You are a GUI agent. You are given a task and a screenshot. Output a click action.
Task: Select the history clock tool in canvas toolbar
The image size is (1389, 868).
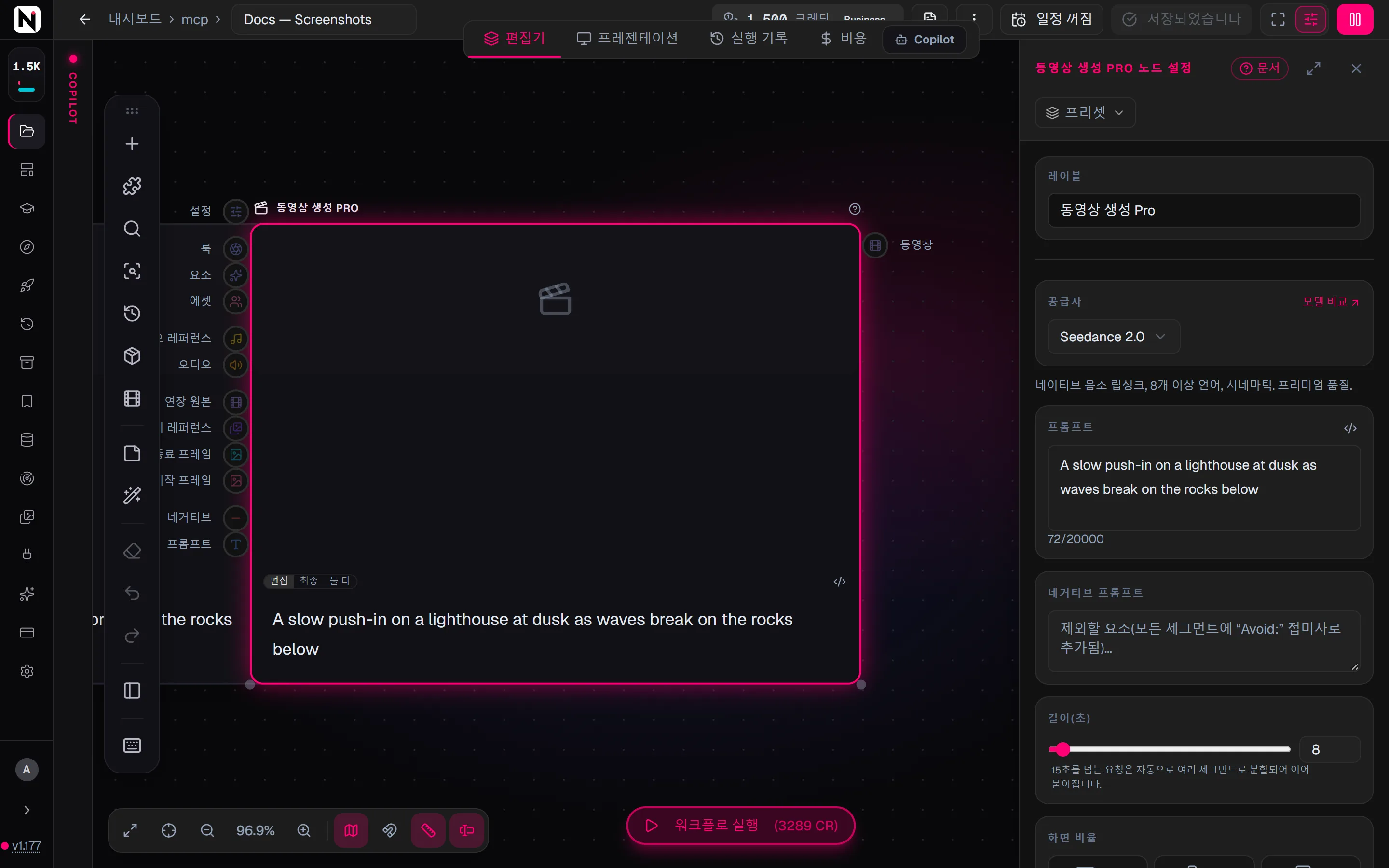132,313
